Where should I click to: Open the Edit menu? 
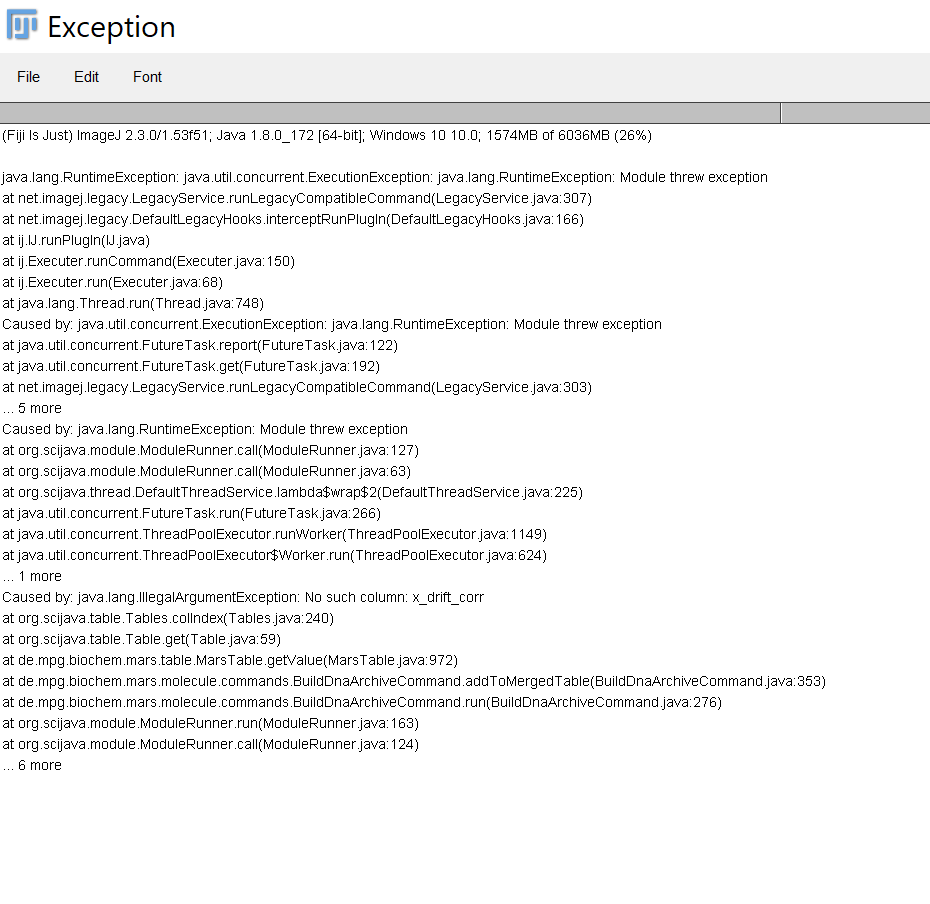86,77
